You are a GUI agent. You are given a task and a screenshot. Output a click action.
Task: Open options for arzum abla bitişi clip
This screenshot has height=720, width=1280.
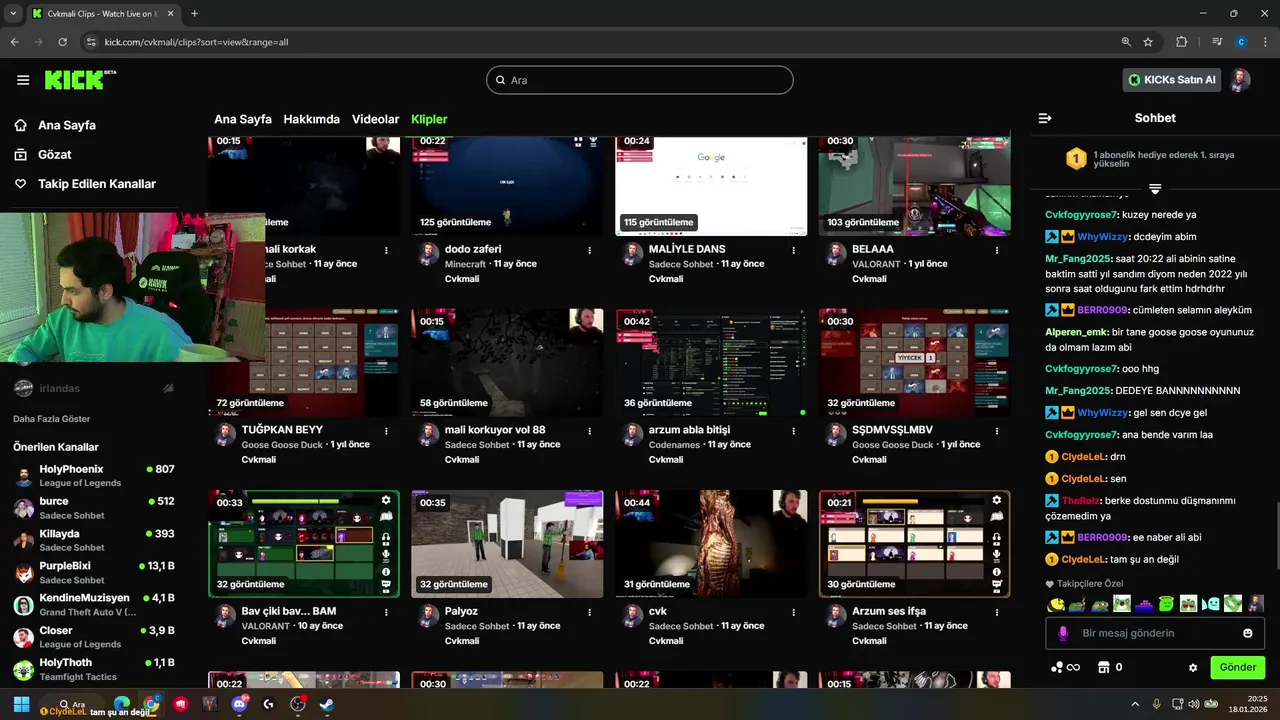(794, 431)
